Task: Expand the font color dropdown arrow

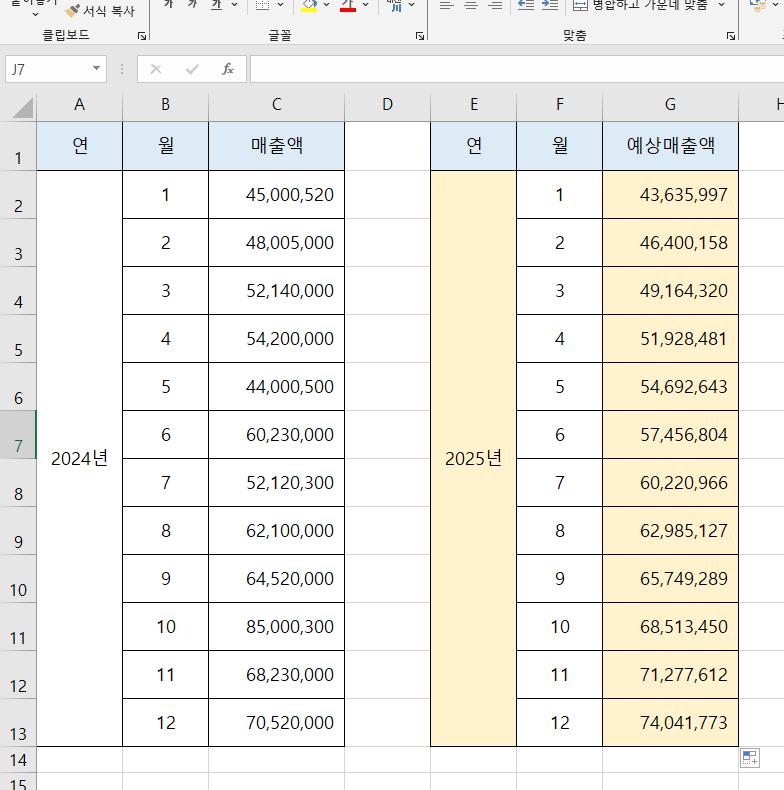Action: pos(365,5)
